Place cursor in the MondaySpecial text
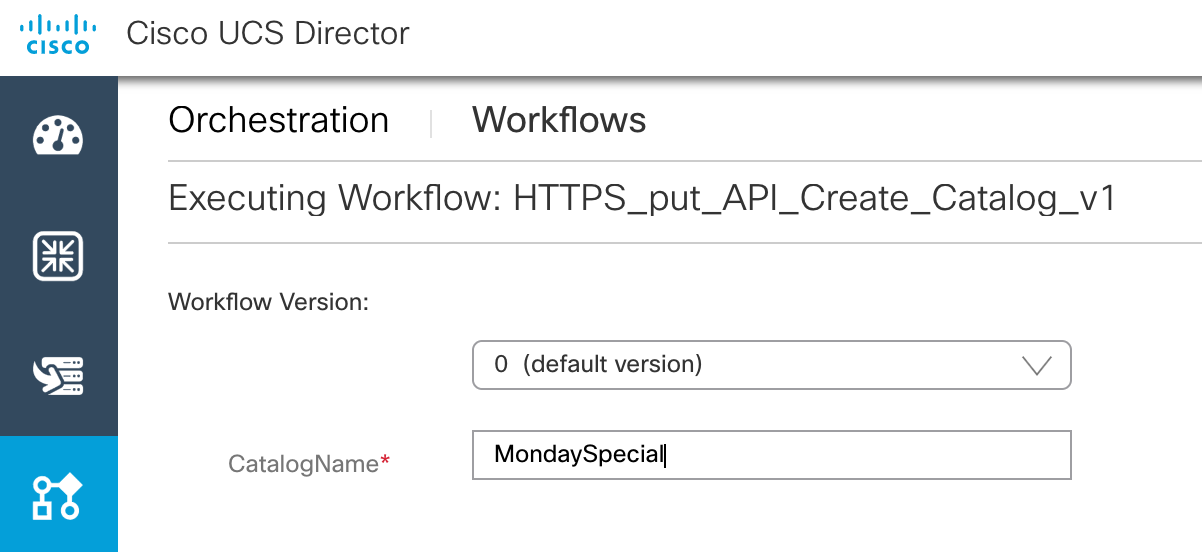 point(579,455)
